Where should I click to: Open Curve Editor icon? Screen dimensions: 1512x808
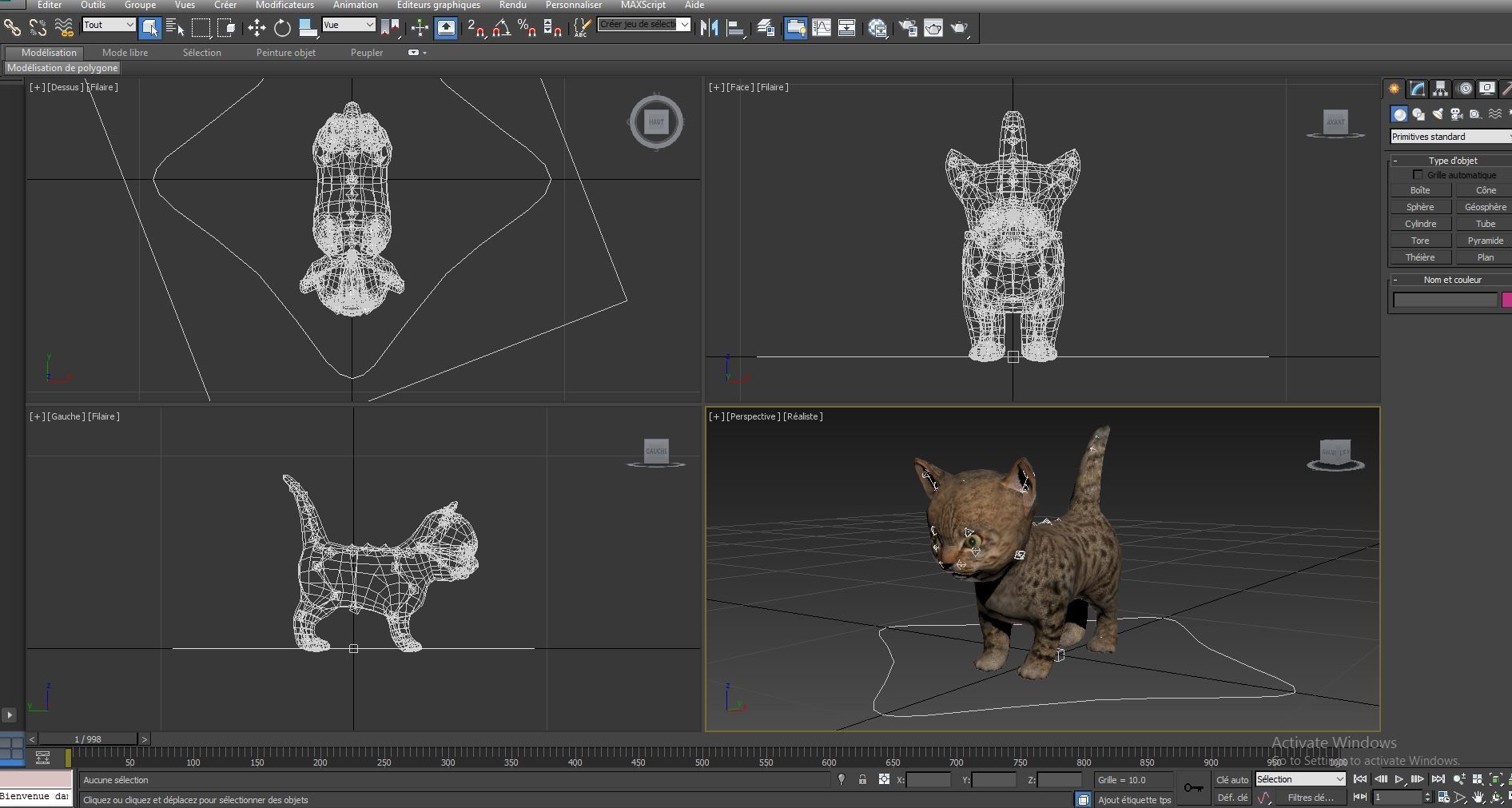tap(822, 28)
